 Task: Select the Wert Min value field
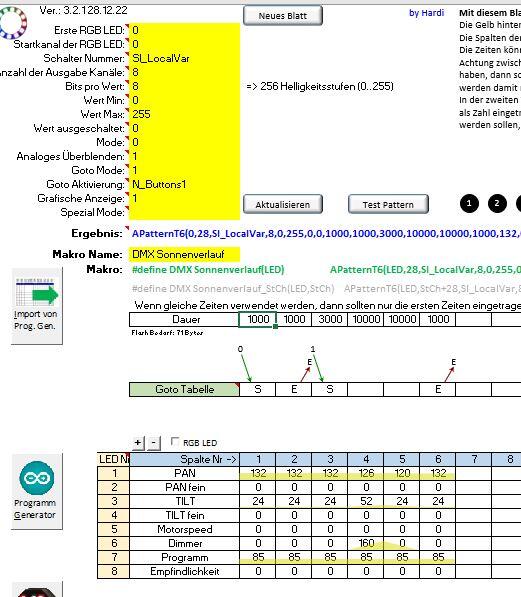[x=185, y=100]
